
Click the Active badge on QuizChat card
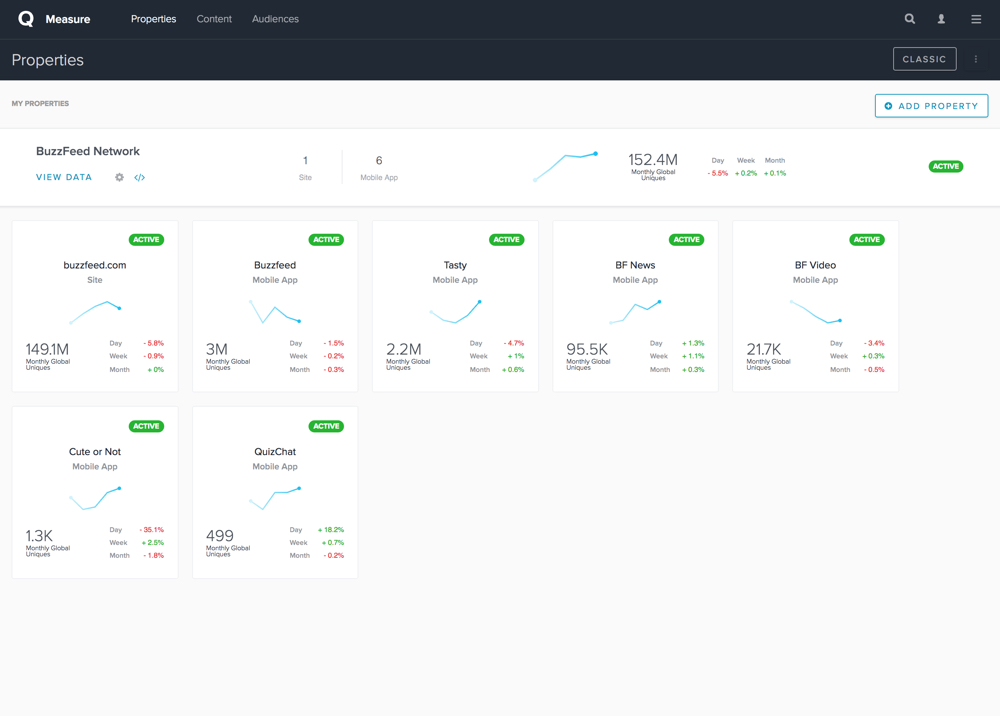pos(326,426)
